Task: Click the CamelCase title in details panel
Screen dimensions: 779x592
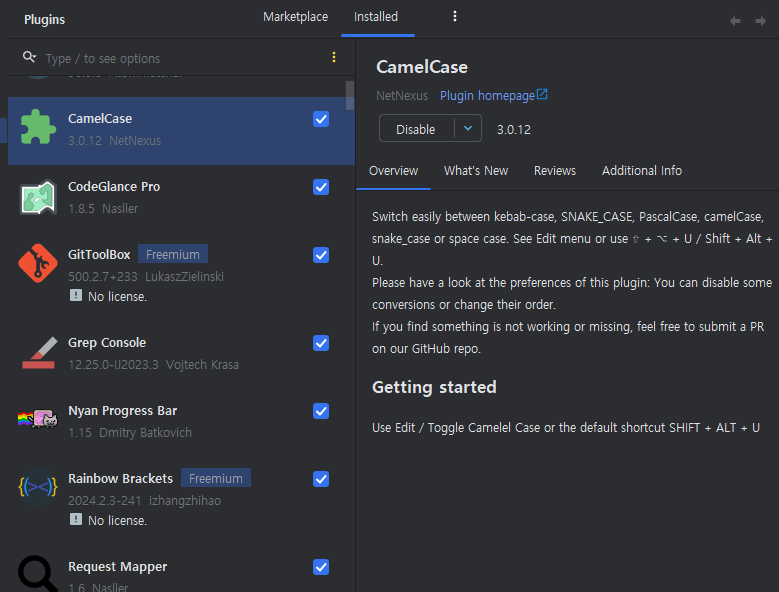Action: 422,67
